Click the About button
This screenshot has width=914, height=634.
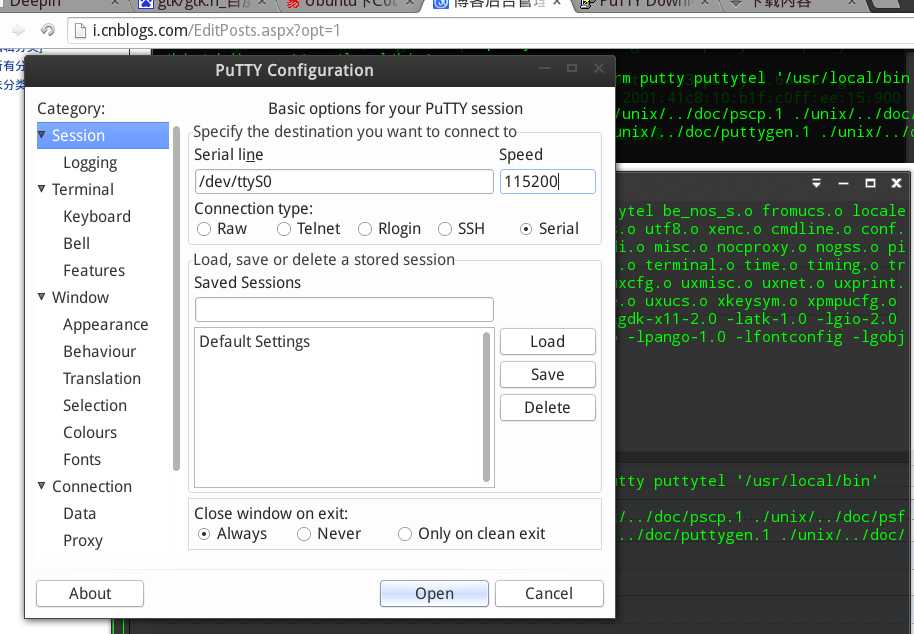(x=90, y=593)
